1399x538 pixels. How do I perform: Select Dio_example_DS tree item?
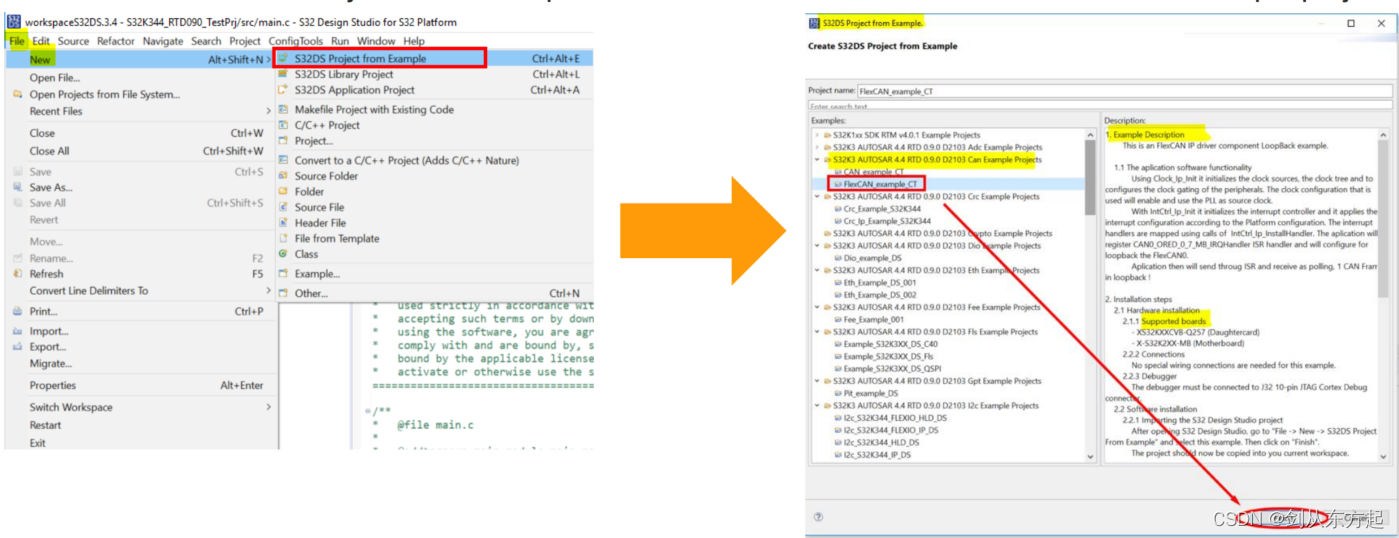(x=875, y=258)
